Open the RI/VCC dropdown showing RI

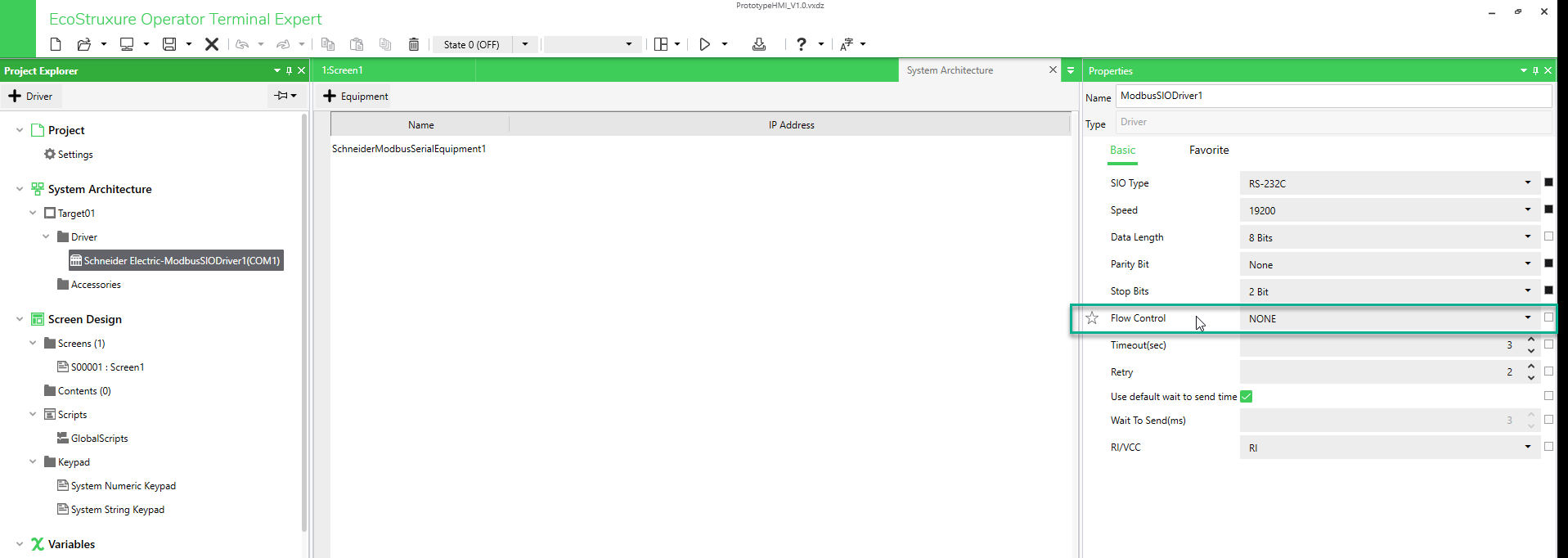(1390, 448)
